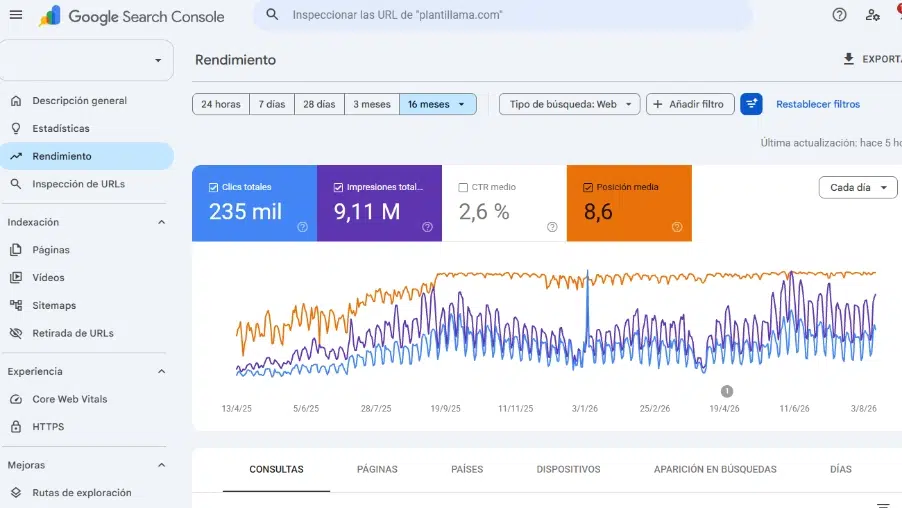This screenshot has width=902, height=508.
Task: Open help for Posición media card
Action: point(677,227)
